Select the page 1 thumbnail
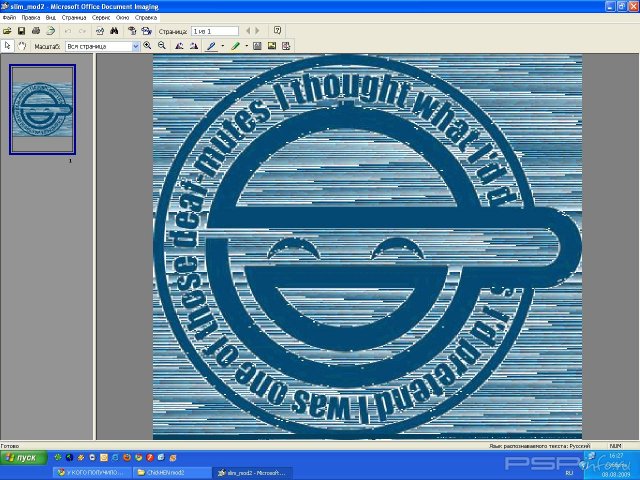 point(42,110)
